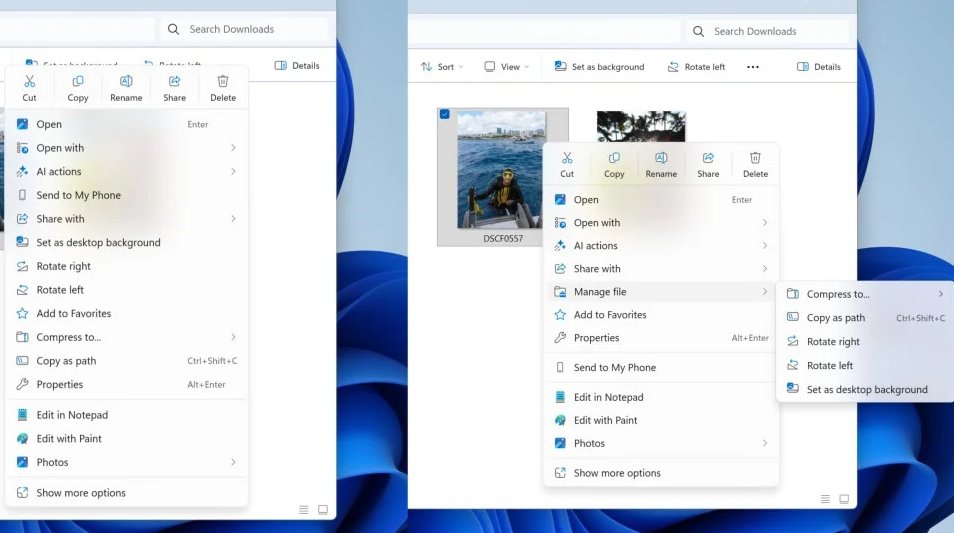Switch to large thumbnails view in right window
The height and width of the screenshot is (533, 954).
844,499
